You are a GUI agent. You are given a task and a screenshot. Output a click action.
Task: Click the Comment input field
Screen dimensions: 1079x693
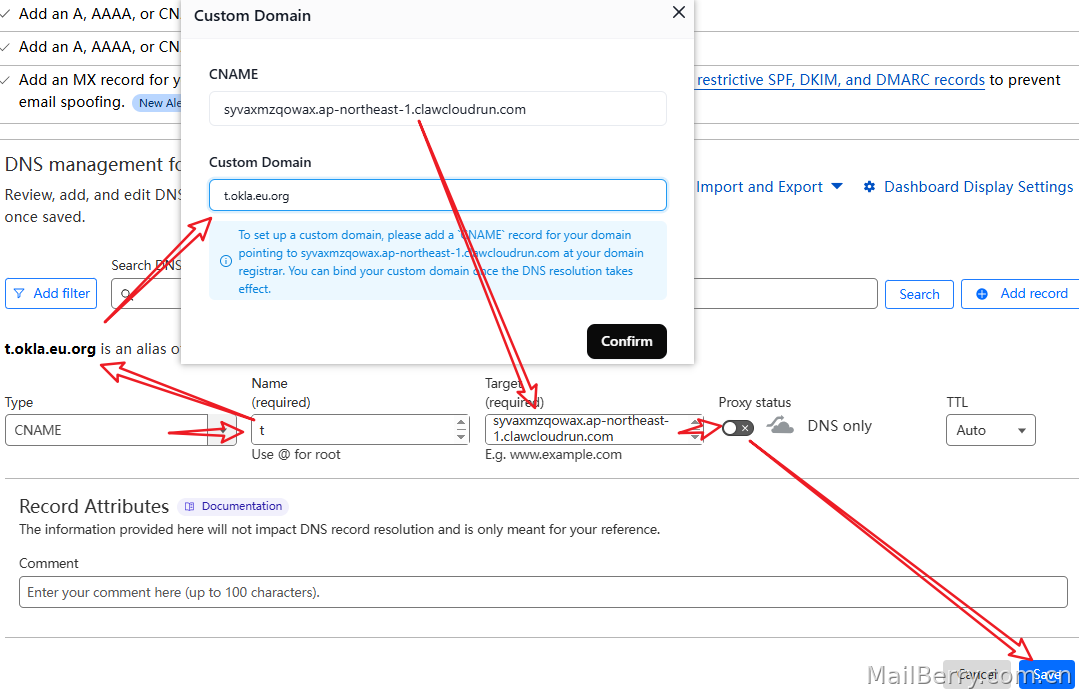click(x=543, y=592)
